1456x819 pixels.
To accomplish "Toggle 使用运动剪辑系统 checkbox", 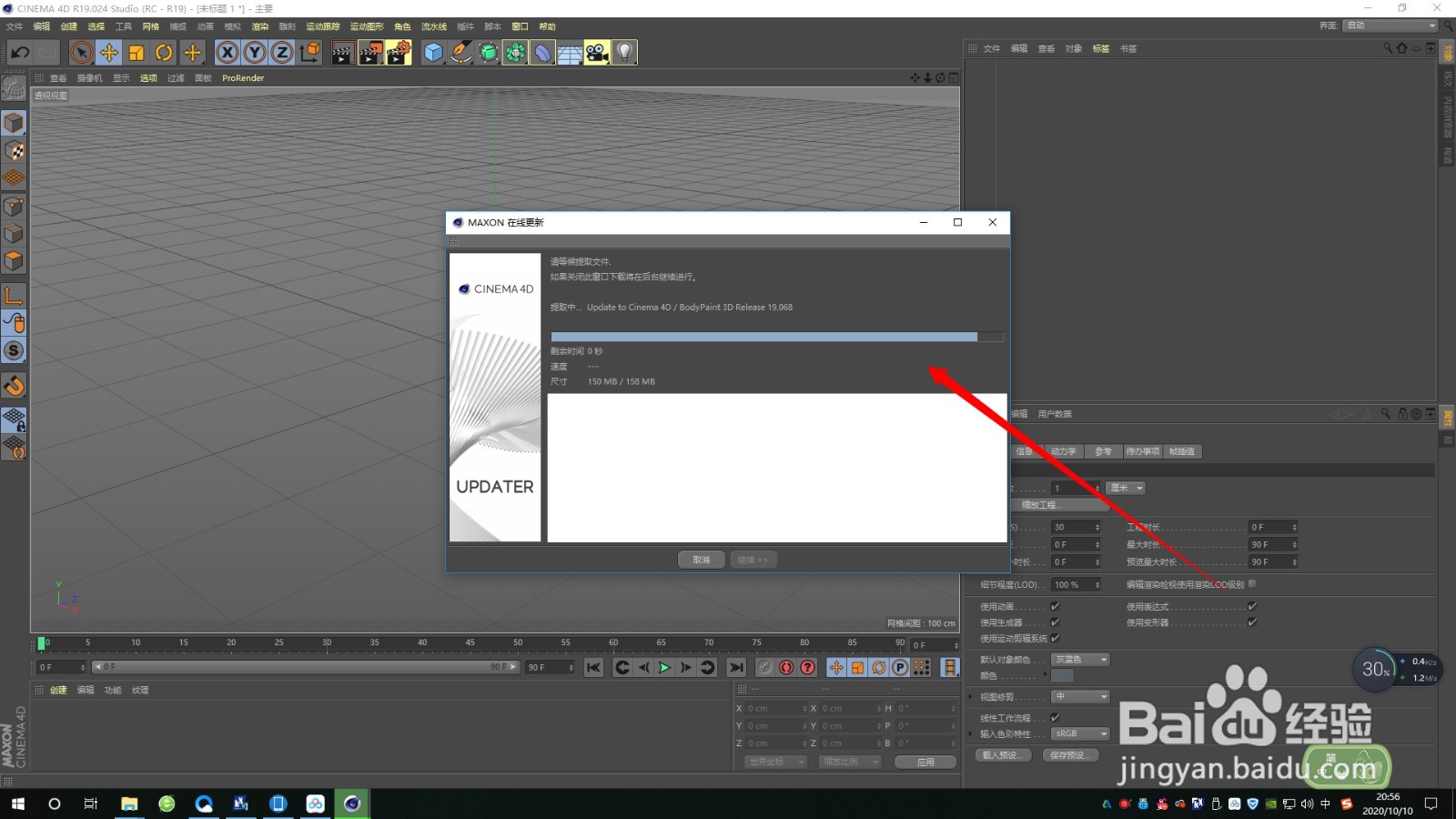I will 1055,638.
